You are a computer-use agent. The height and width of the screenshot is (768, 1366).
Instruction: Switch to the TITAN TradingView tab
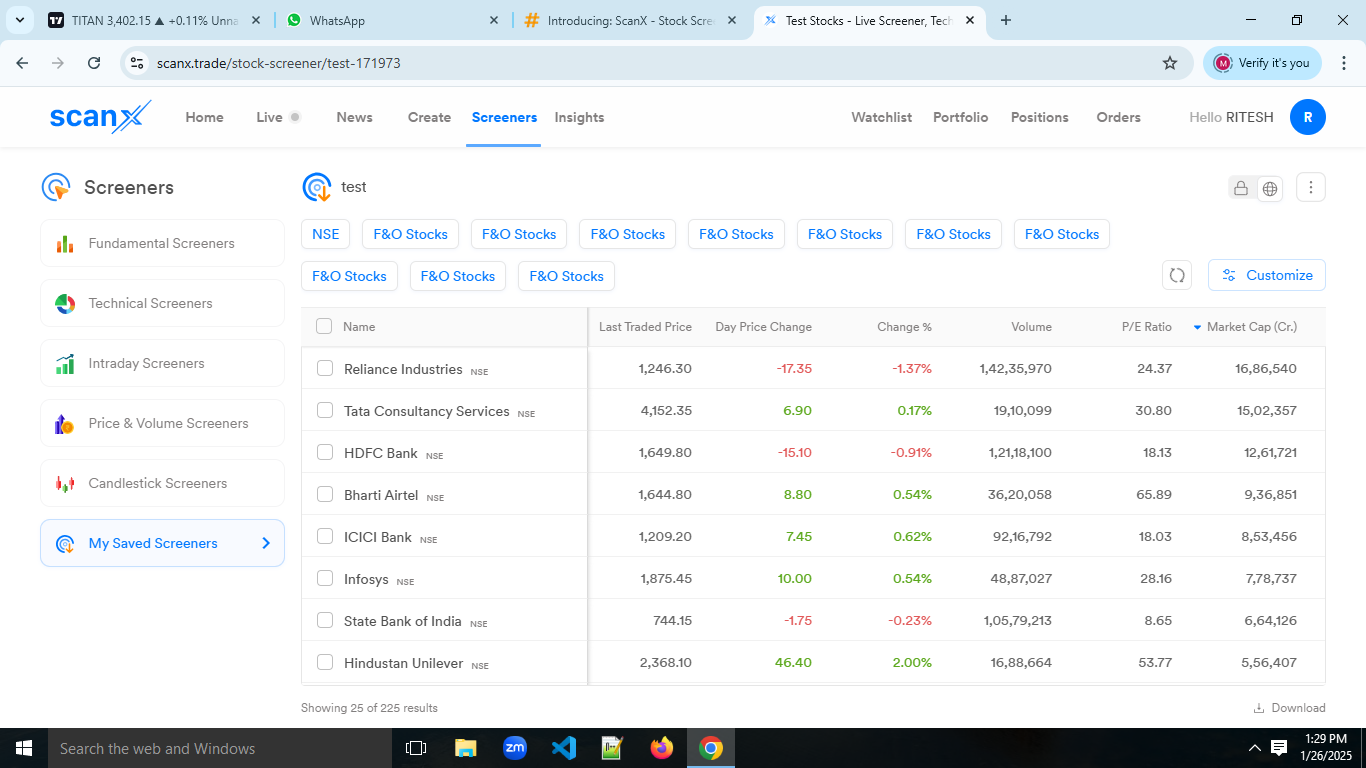point(154,20)
